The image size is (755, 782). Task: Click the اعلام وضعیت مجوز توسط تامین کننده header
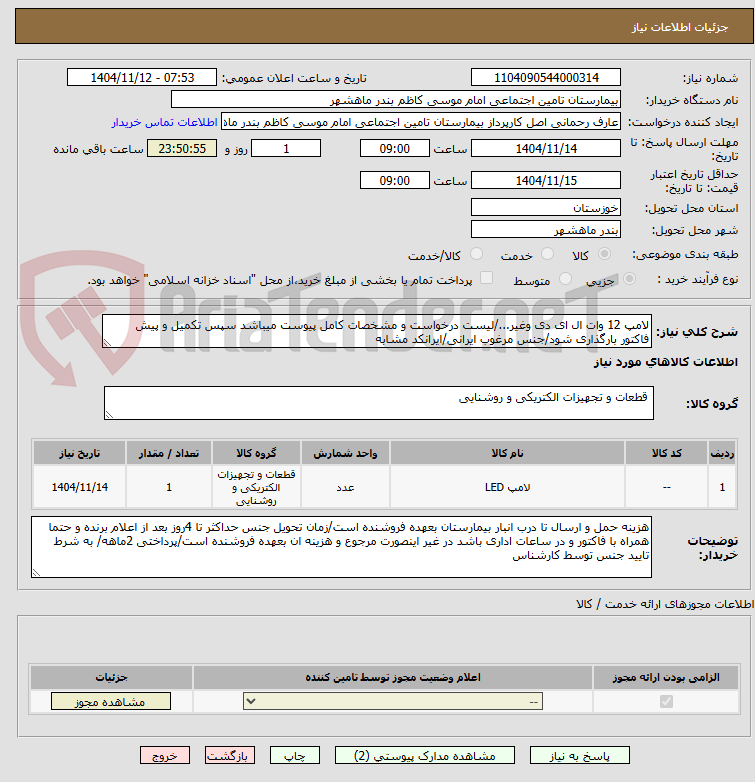[393, 677]
